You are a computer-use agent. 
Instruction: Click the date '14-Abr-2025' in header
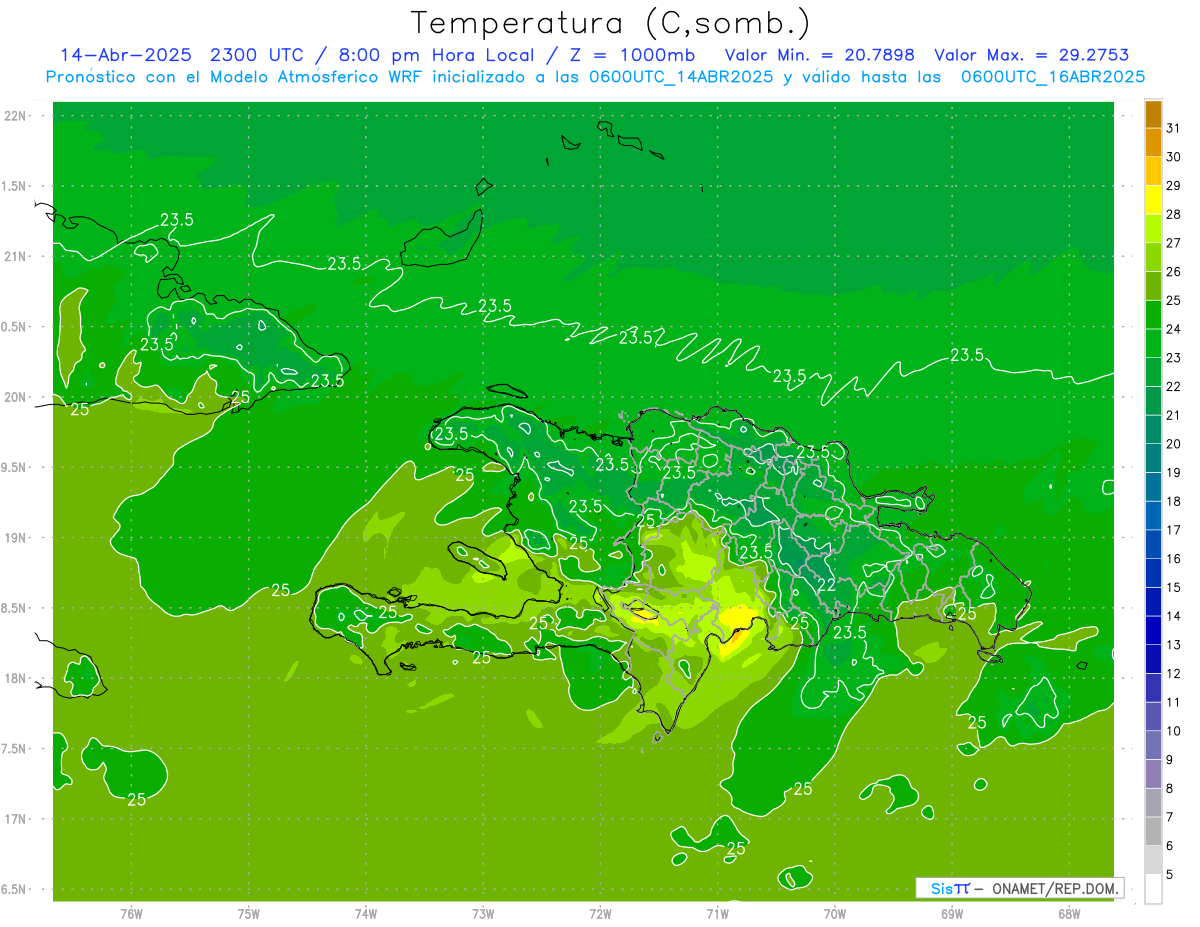point(125,55)
